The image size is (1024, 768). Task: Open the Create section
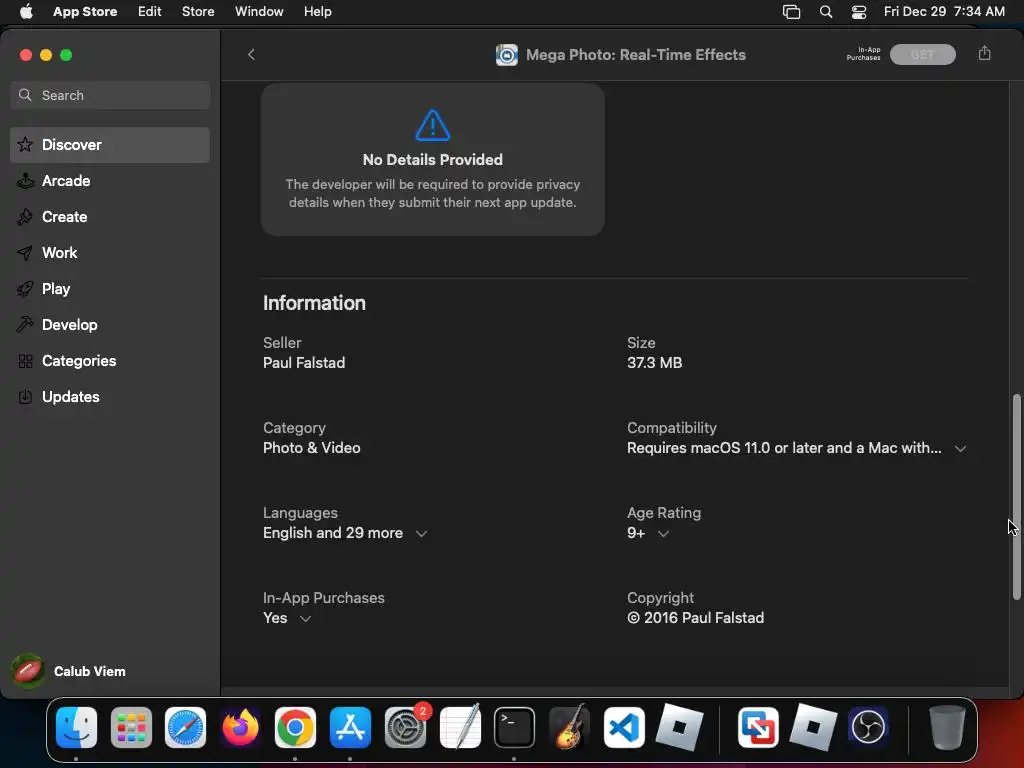pyautogui.click(x=110, y=217)
